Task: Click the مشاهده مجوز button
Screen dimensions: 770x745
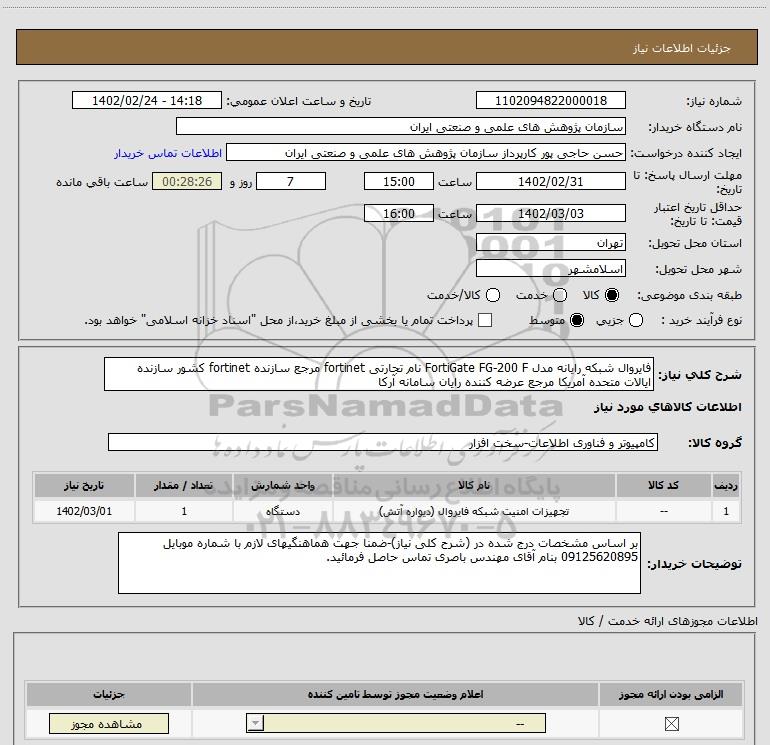Action: point(109,723)
